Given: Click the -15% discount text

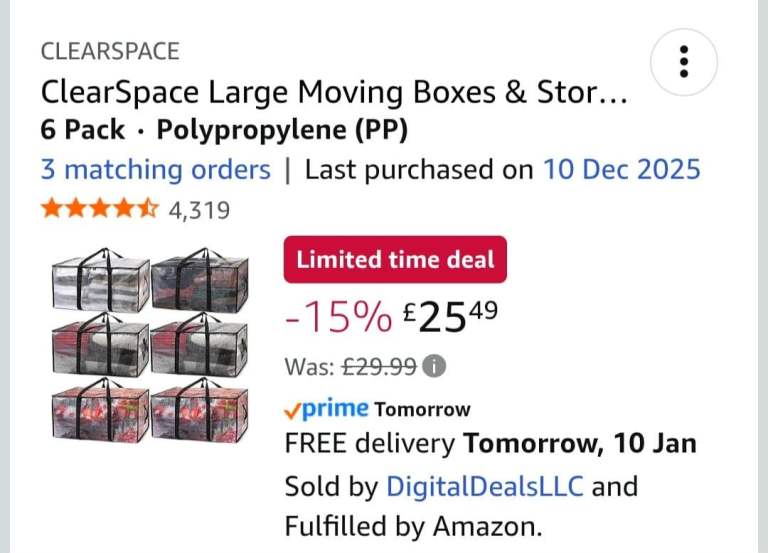Looking at the screenshot, I should [338, 317].
